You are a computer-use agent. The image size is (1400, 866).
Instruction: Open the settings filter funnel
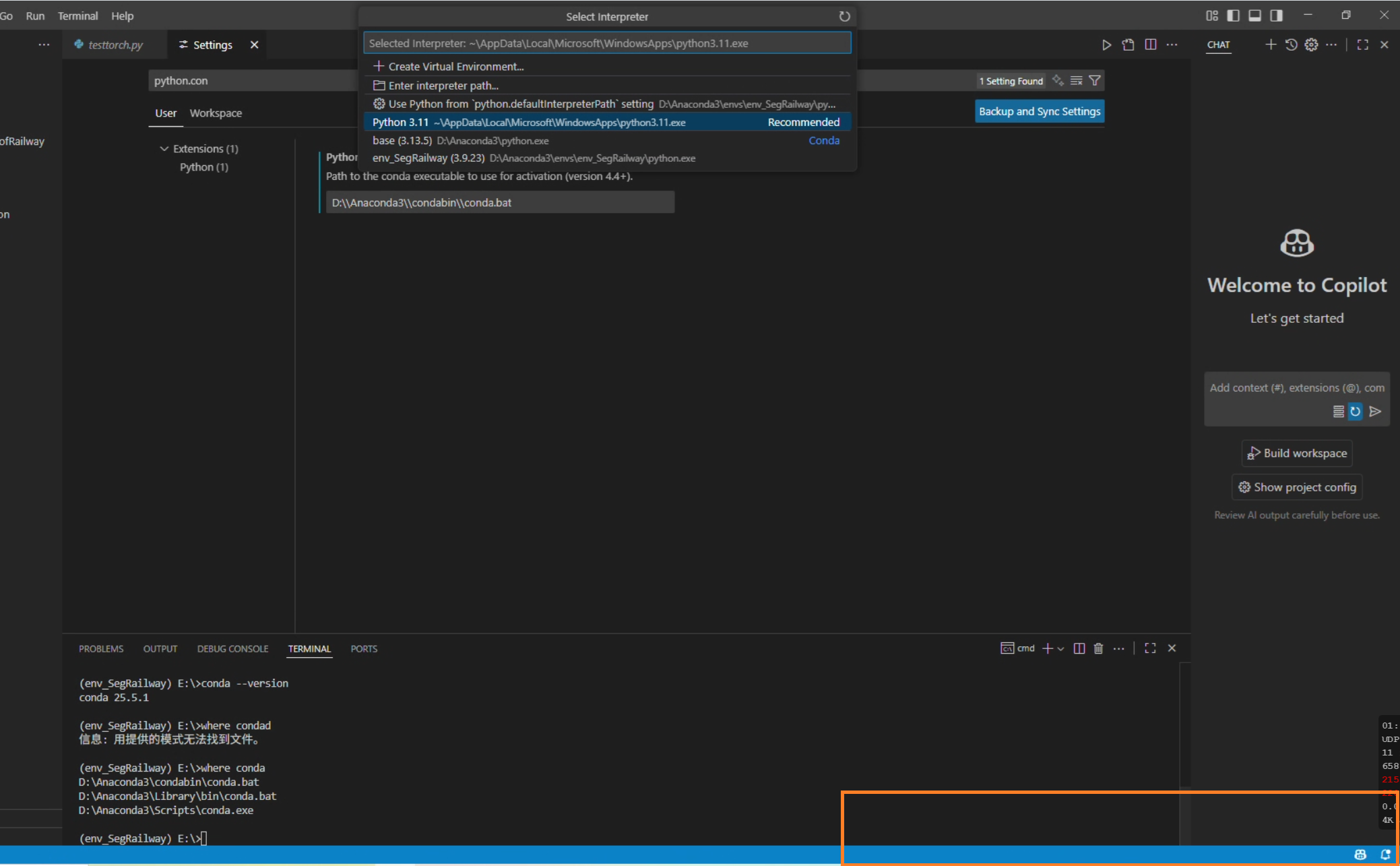pyautogui.click(x=1095, y=80)
